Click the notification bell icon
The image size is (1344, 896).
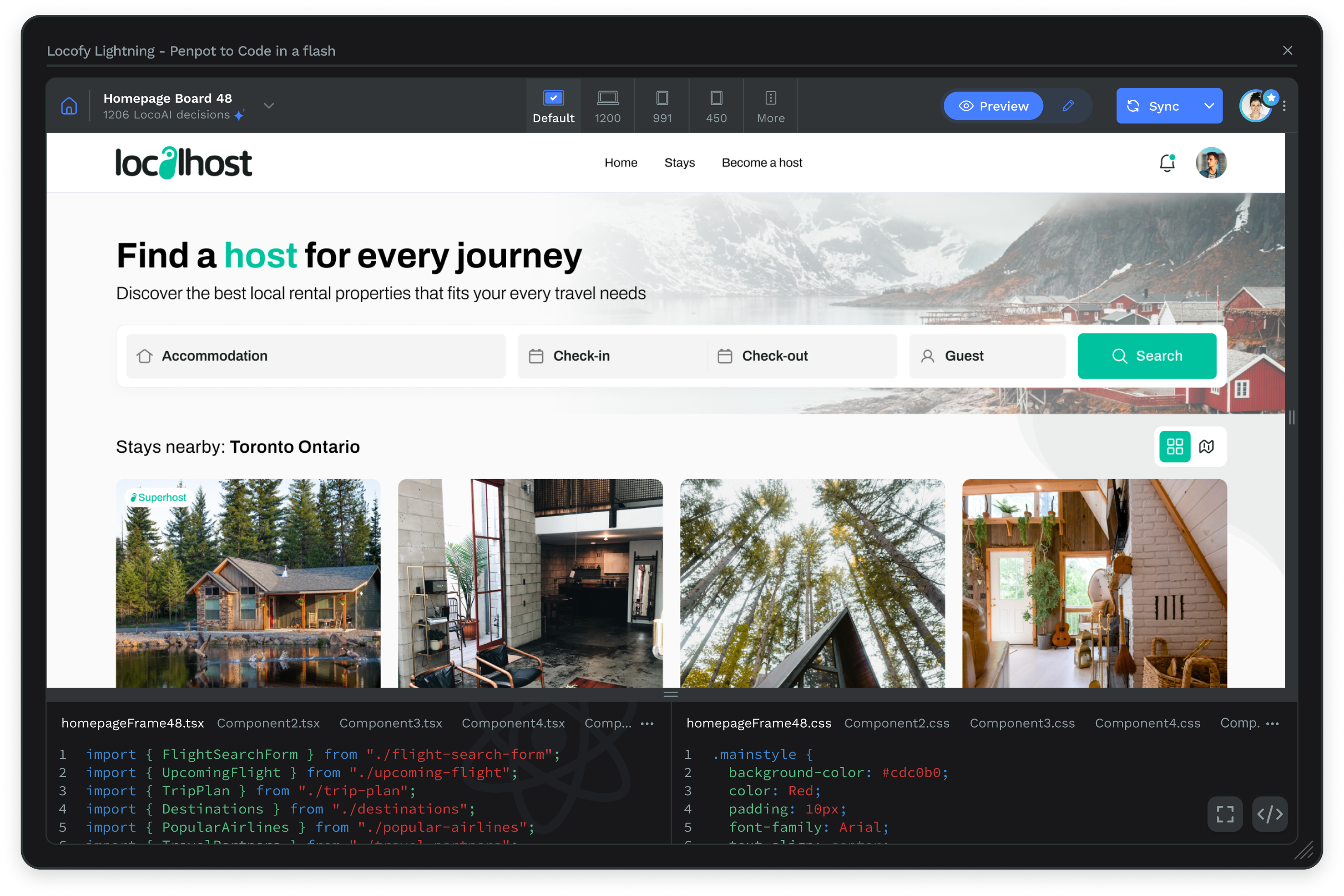click(x=1167, y=164)
